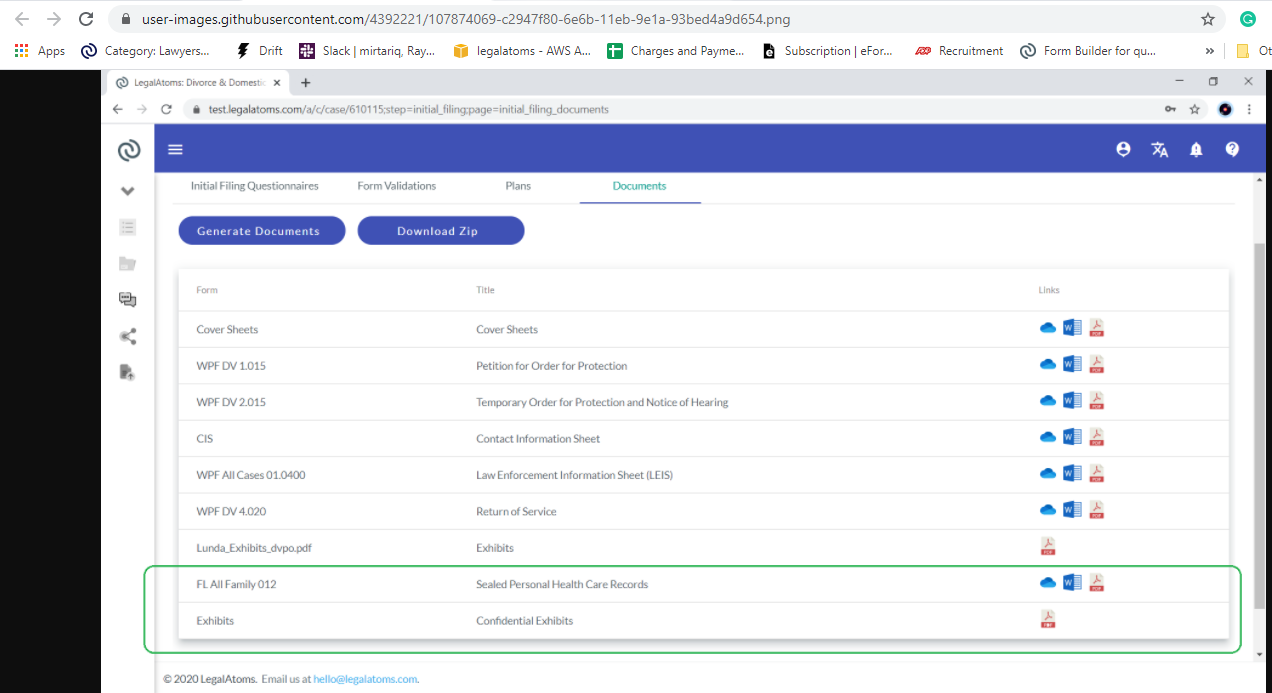
Task: Click the Generate Documents button
Action: coord(262,231)
